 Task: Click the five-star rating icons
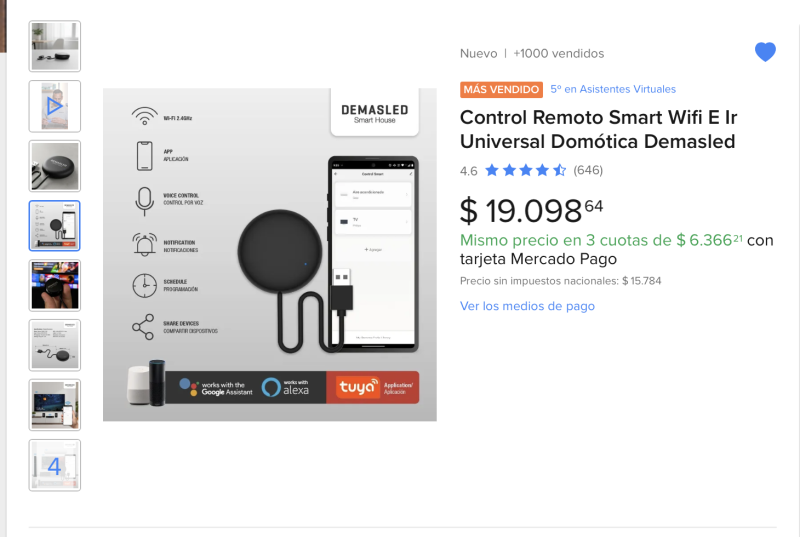(x=526, y=170)
